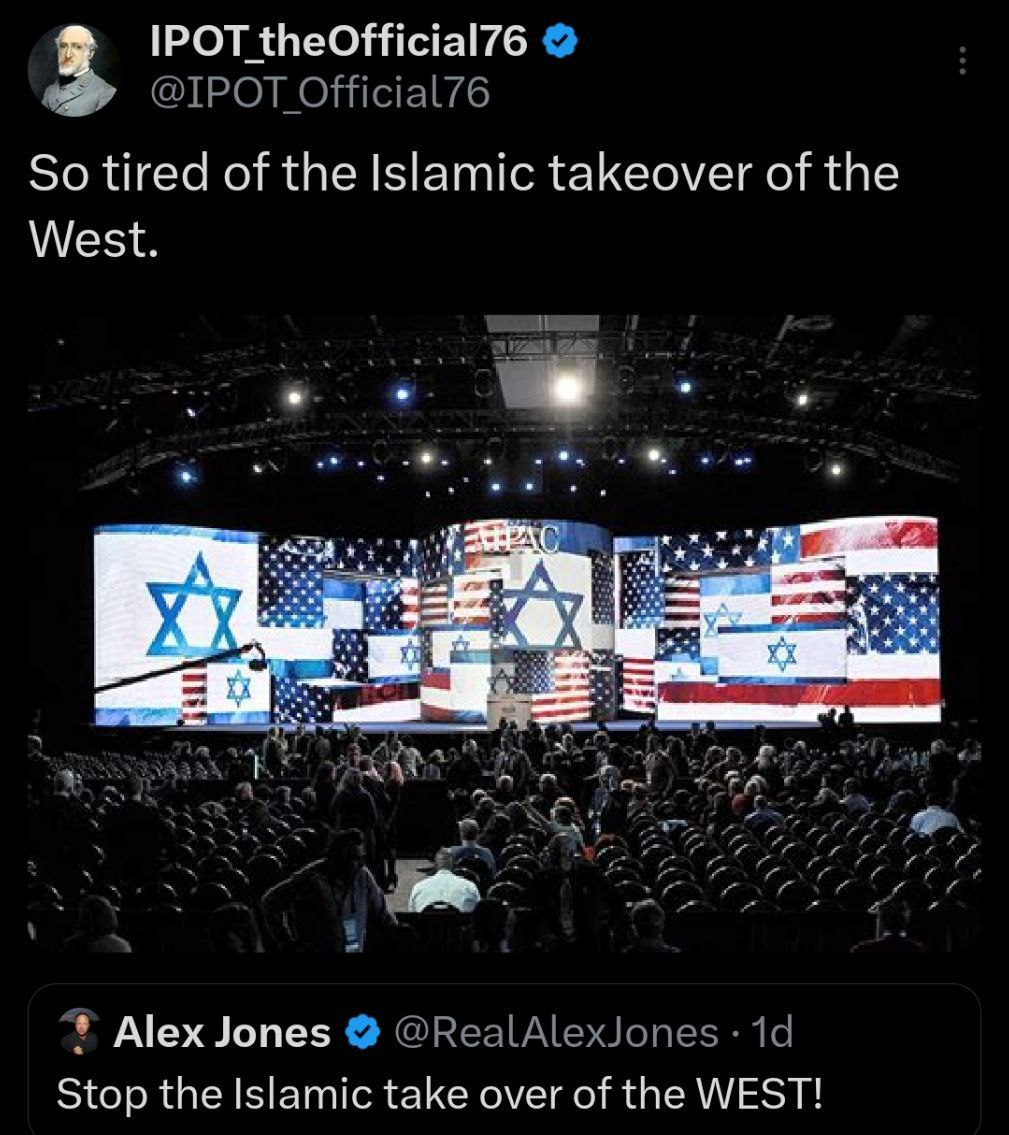This screenshot has height=1135, width=1009.
Task: Click the brightest ceiling spotlight in the photo
Action: 567,386
